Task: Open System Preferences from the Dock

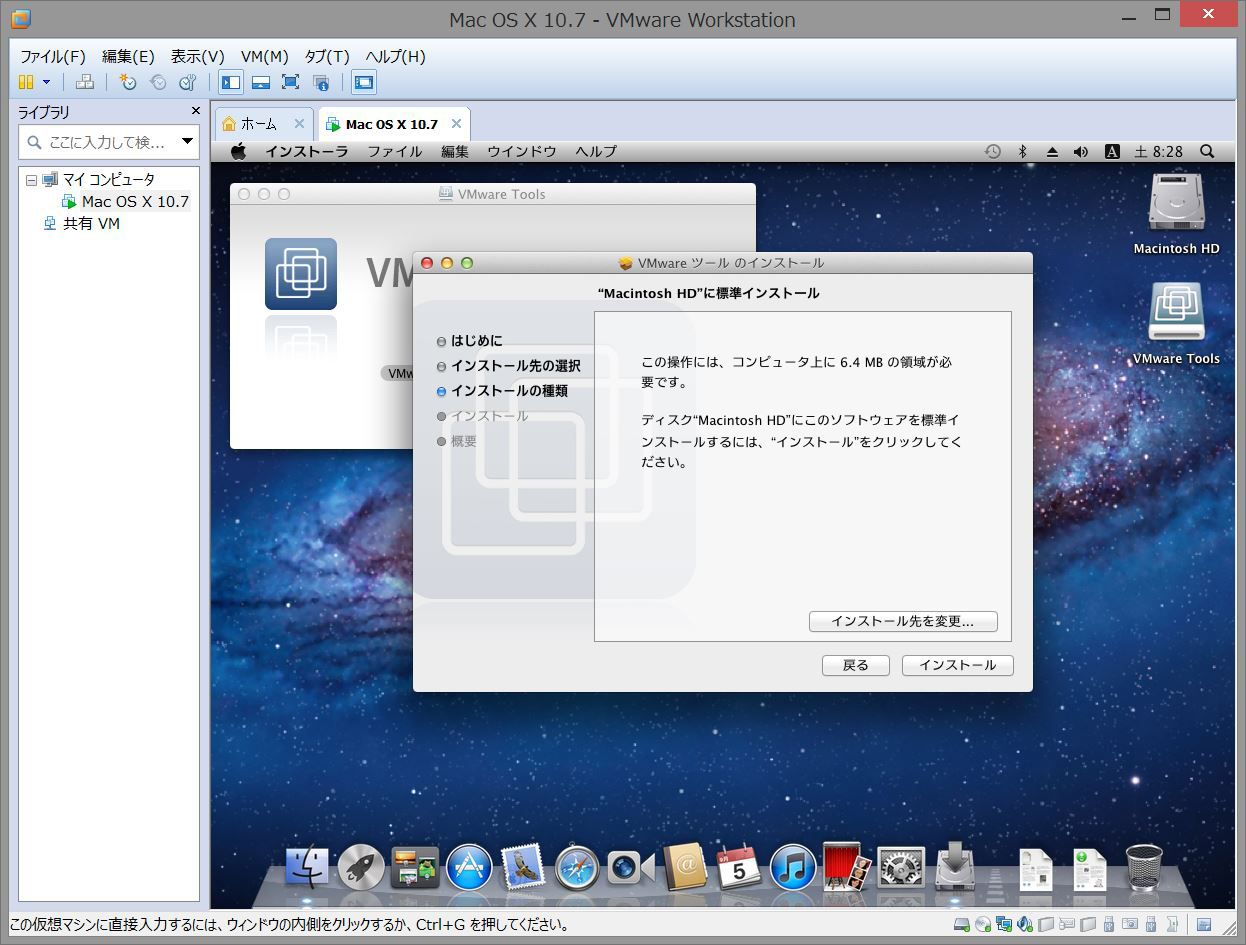Action: point(902,866)
